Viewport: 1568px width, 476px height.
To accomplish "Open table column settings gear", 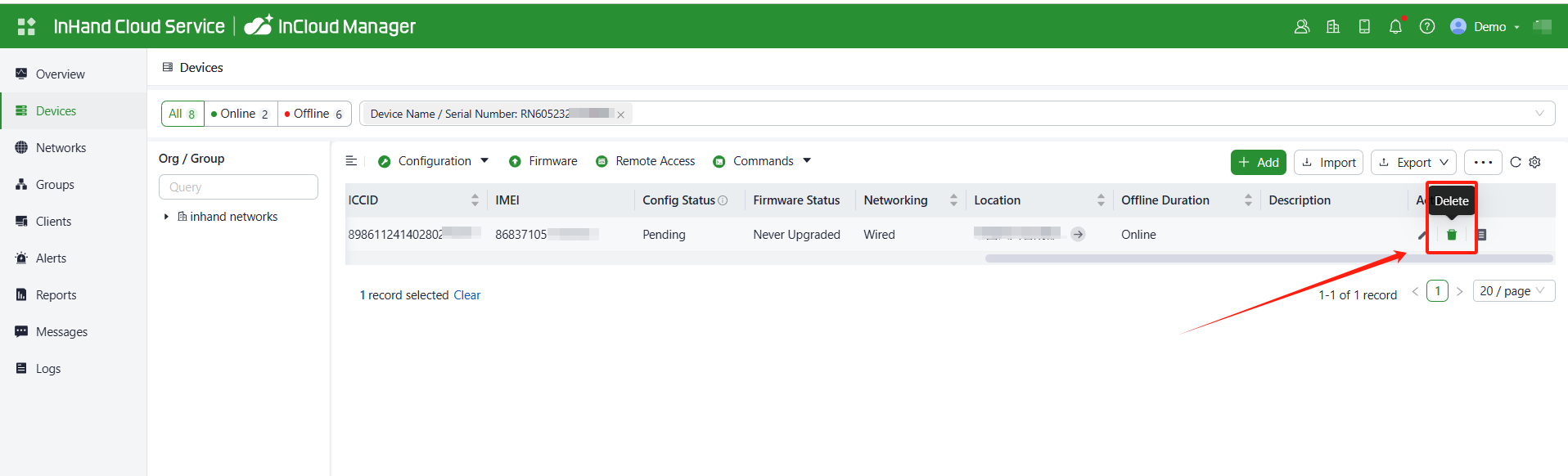I will click(x=1534, y=162).
